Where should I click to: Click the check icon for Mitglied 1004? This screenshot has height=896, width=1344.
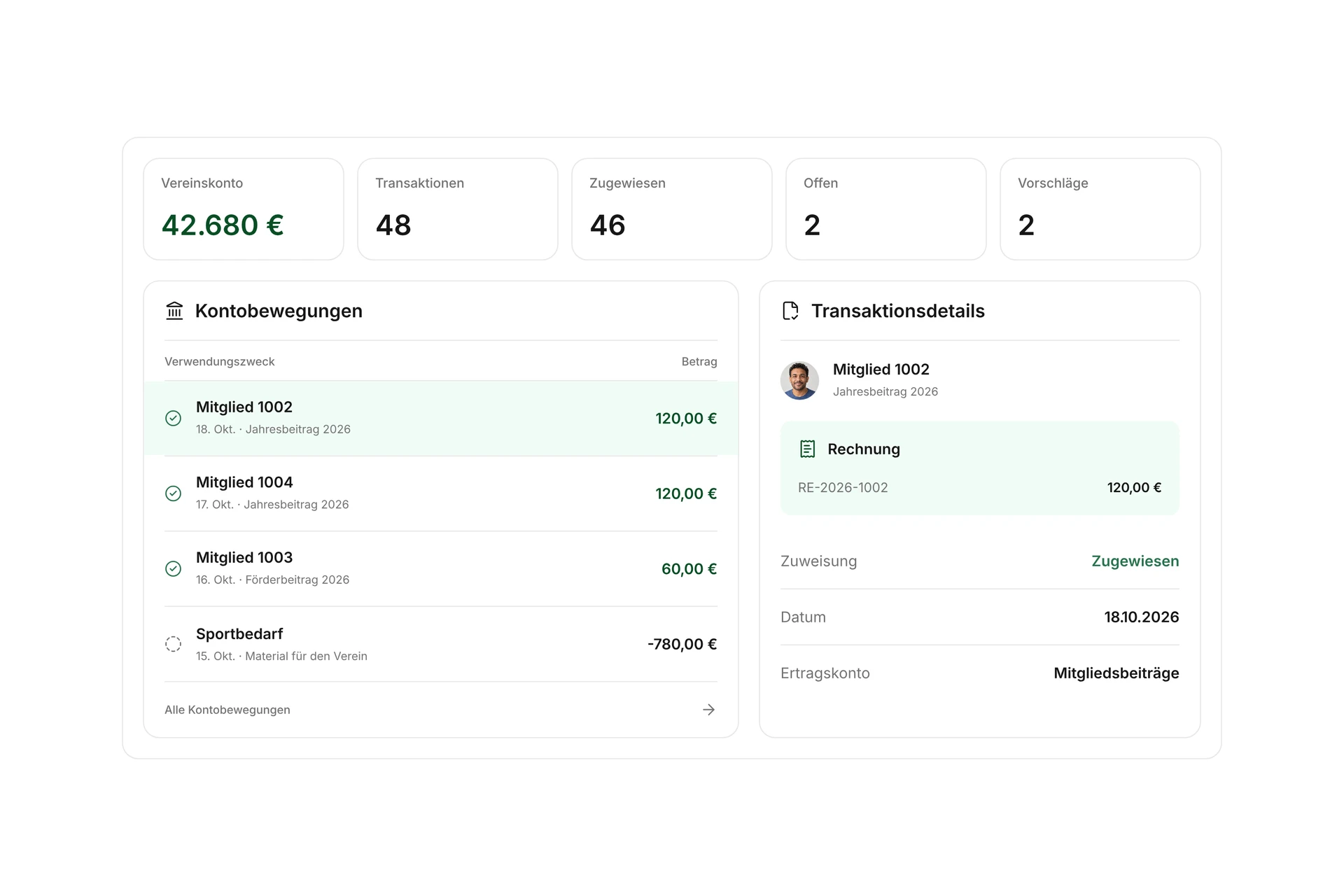pos(173,493)
